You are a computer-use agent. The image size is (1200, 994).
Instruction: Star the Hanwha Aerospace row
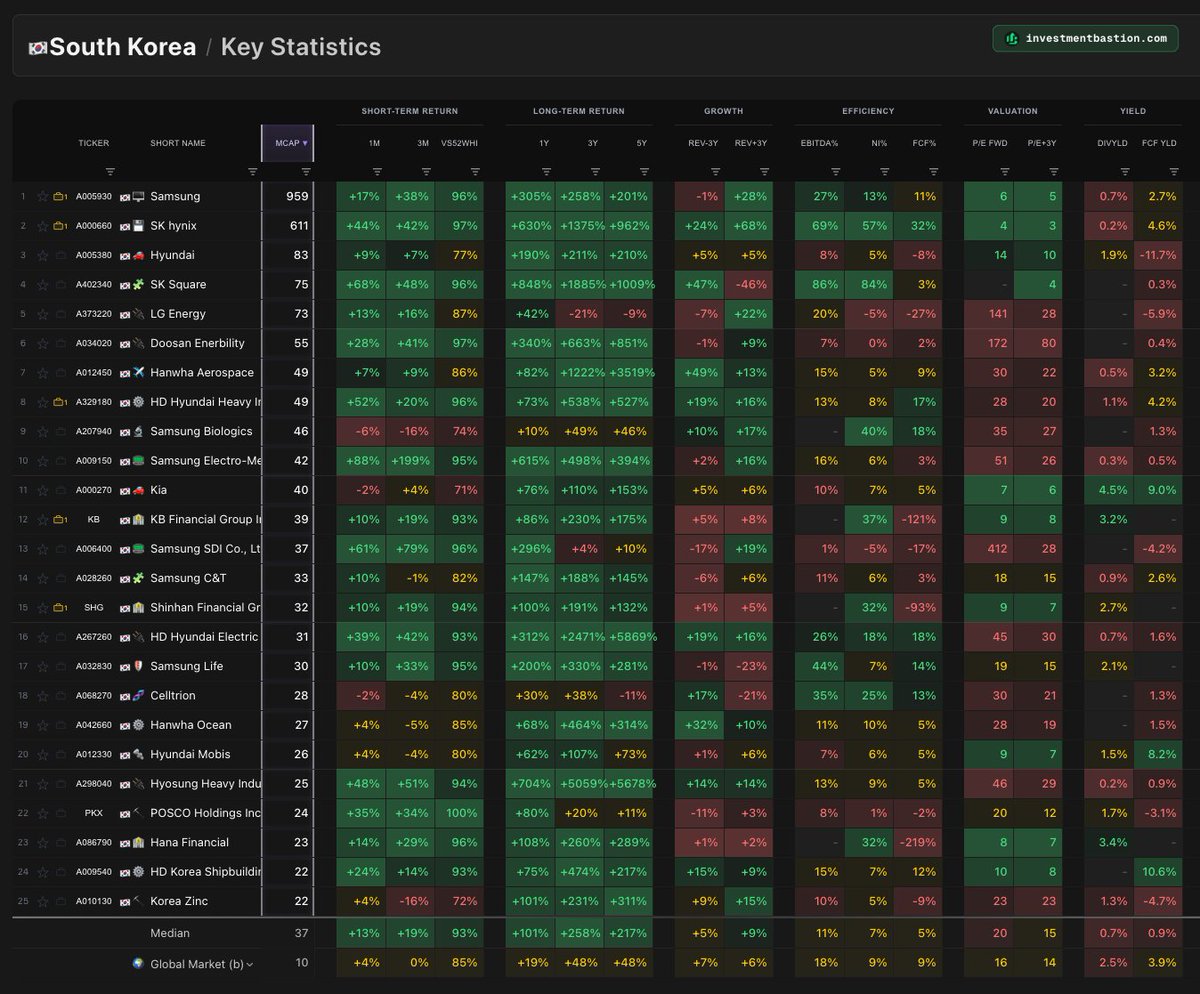(43, 373)
